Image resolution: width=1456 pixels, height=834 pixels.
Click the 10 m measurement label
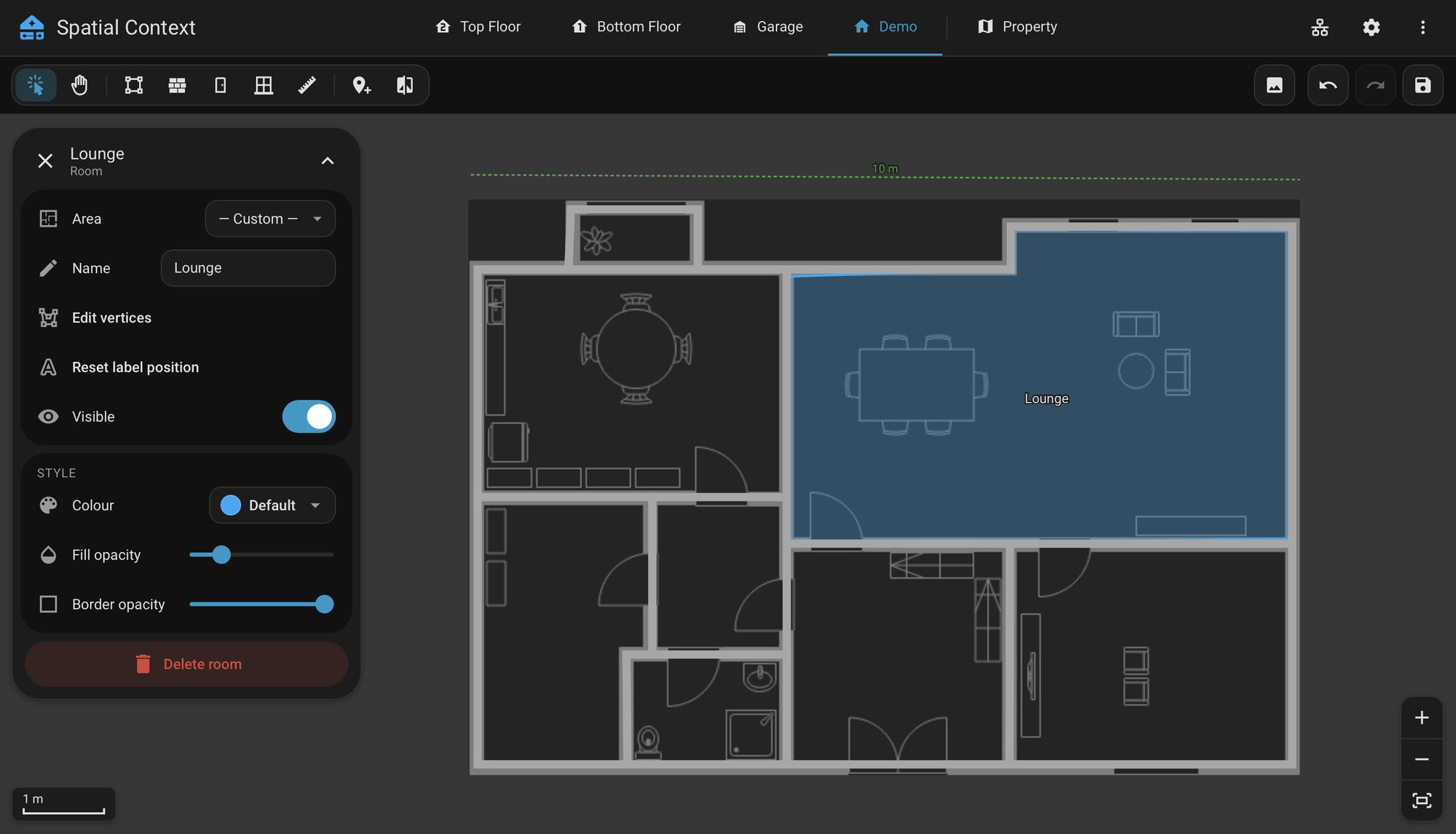pos(885,168)
